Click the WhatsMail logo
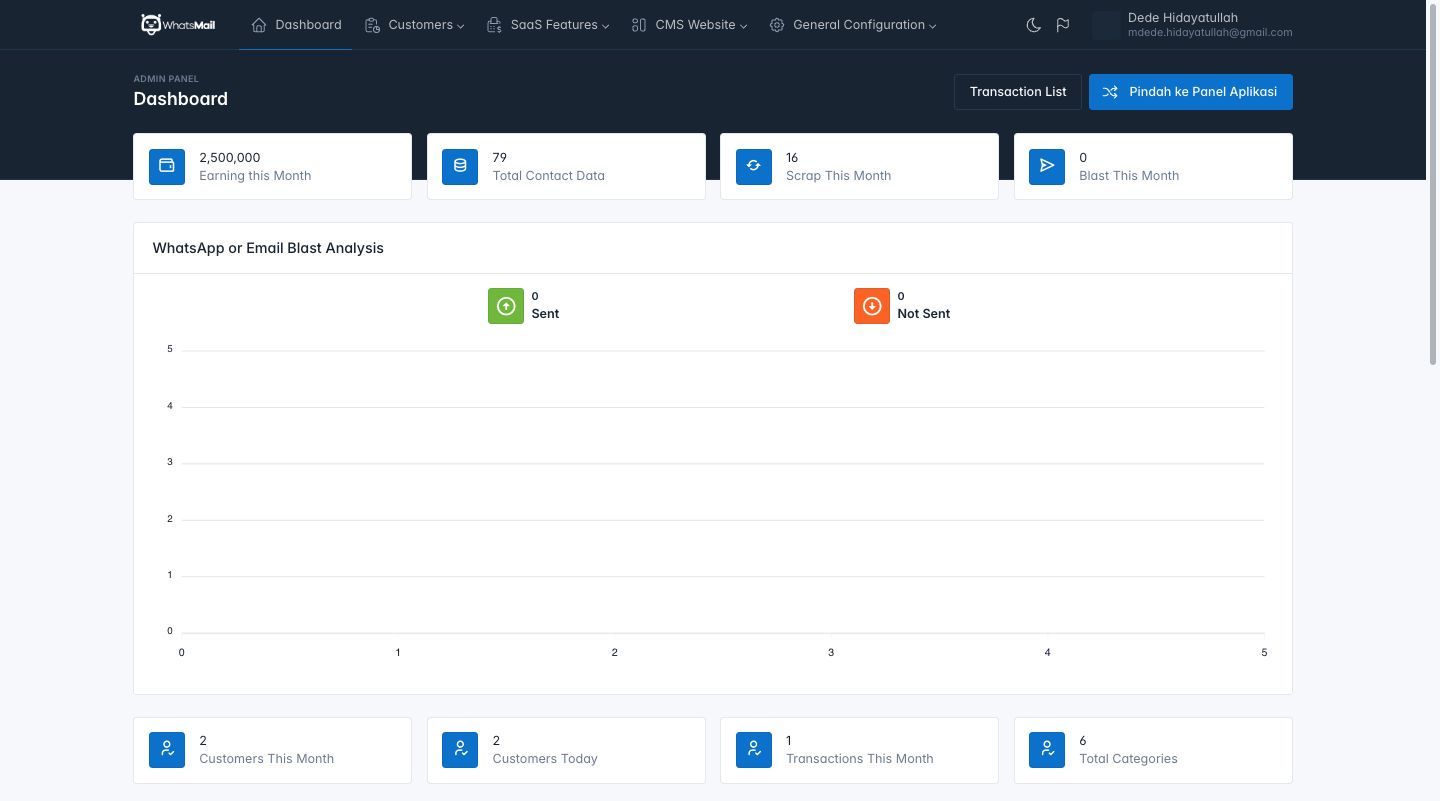This screenshot has height=801, width=1440. (x=178, y=25)
